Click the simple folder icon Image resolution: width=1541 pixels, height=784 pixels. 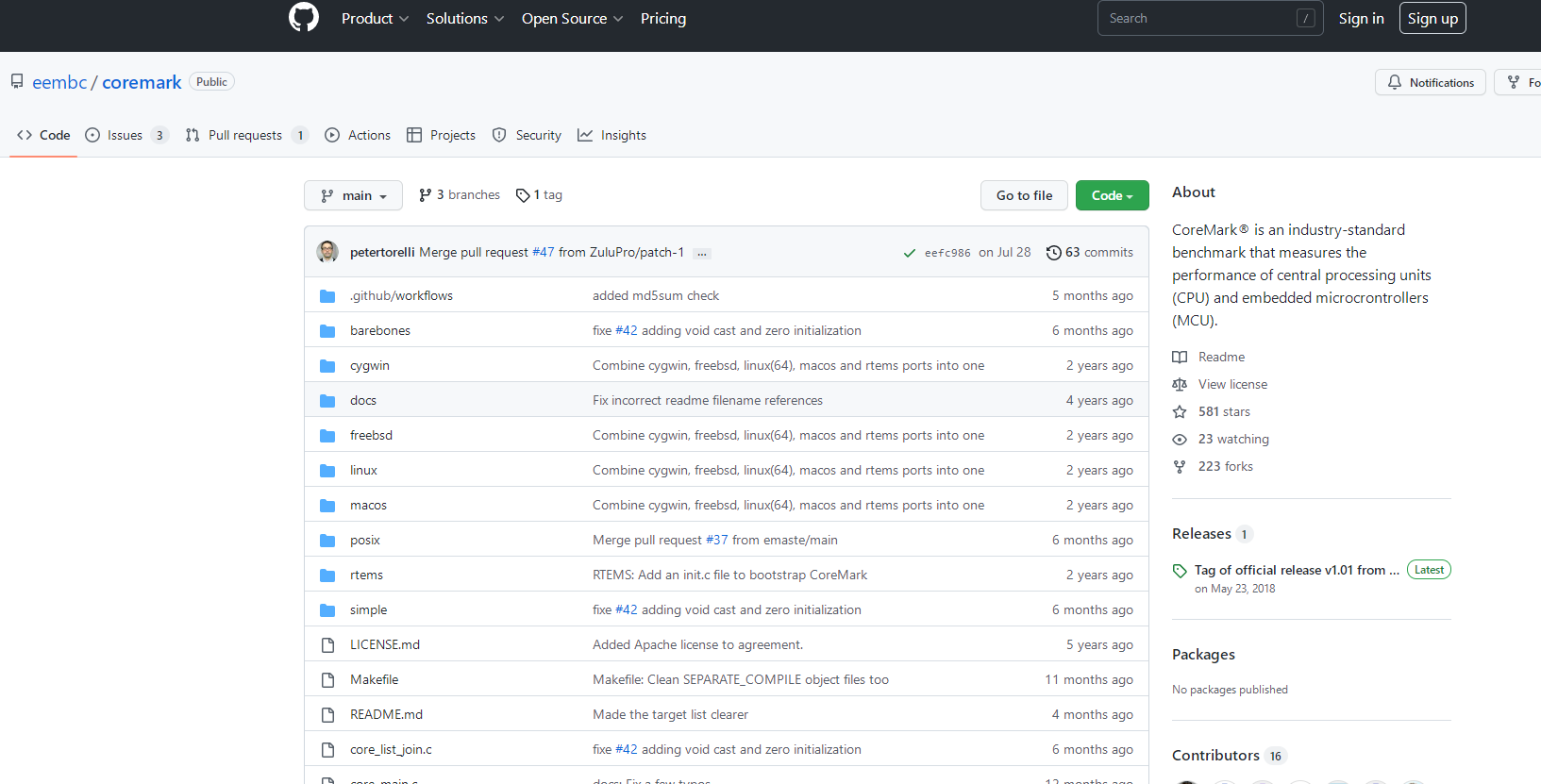tap(327, 610)
